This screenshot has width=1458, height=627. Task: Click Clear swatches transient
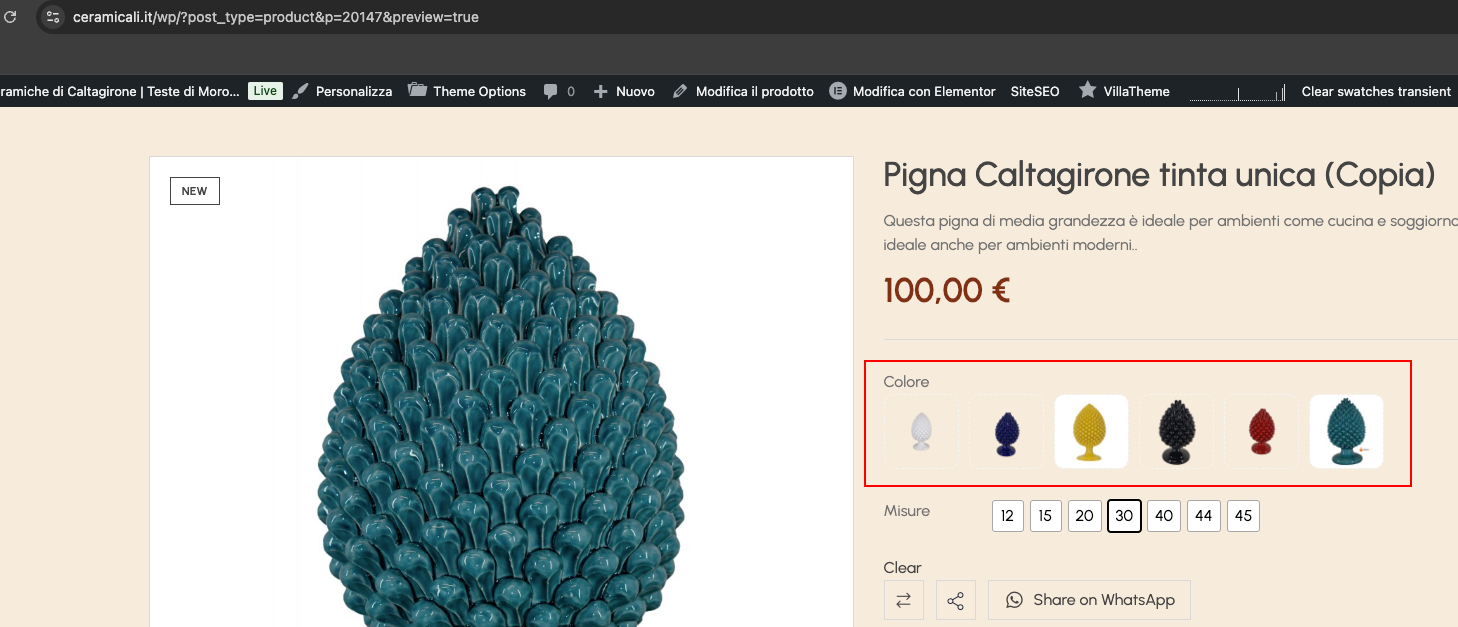1376,91
